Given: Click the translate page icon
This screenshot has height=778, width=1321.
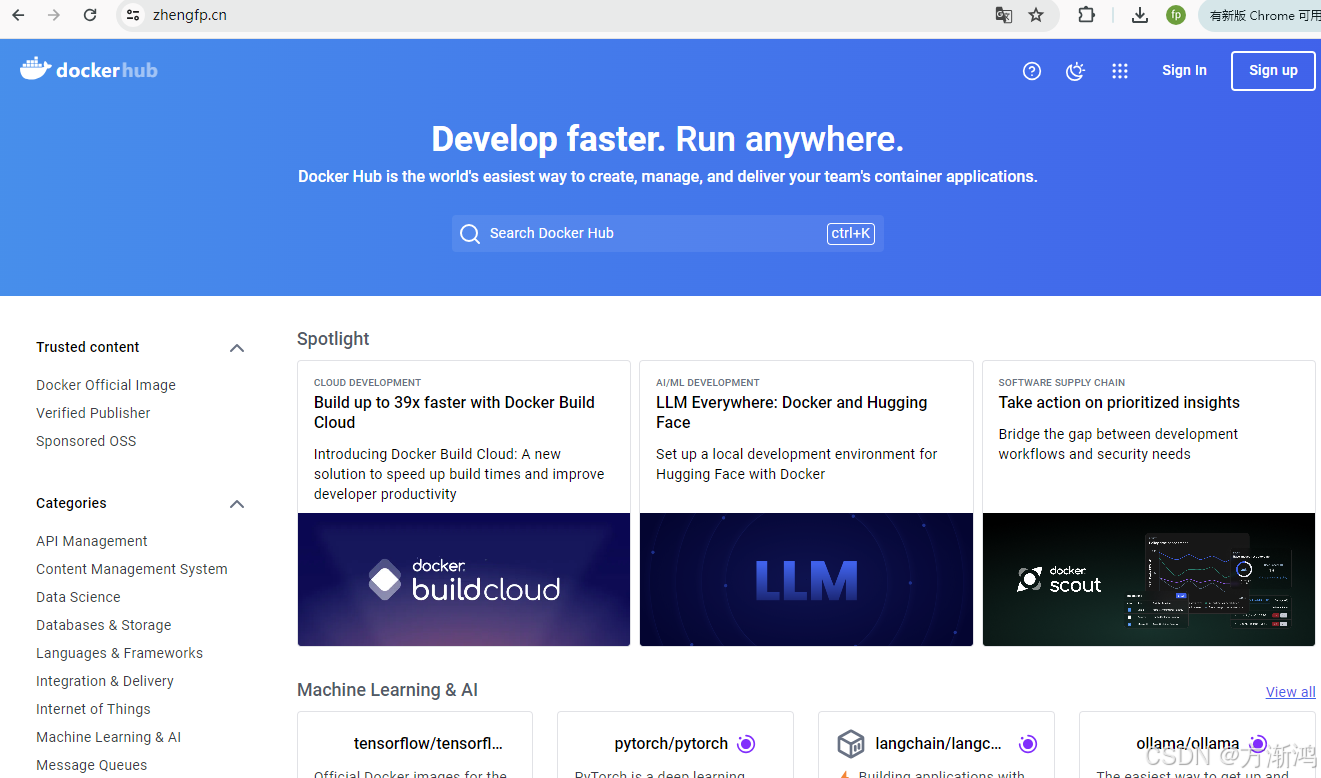Looking at the screenshot, I should tap(1003, 15).
